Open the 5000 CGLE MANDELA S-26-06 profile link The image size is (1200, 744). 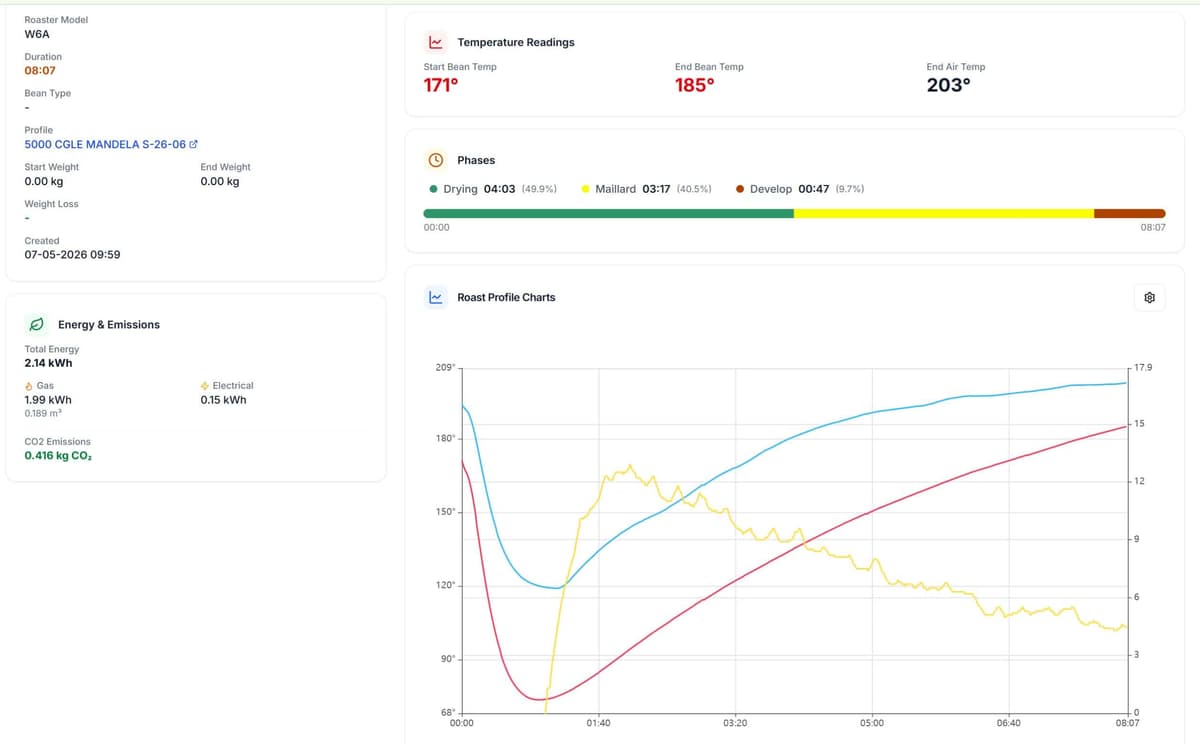tap(105, 144)
